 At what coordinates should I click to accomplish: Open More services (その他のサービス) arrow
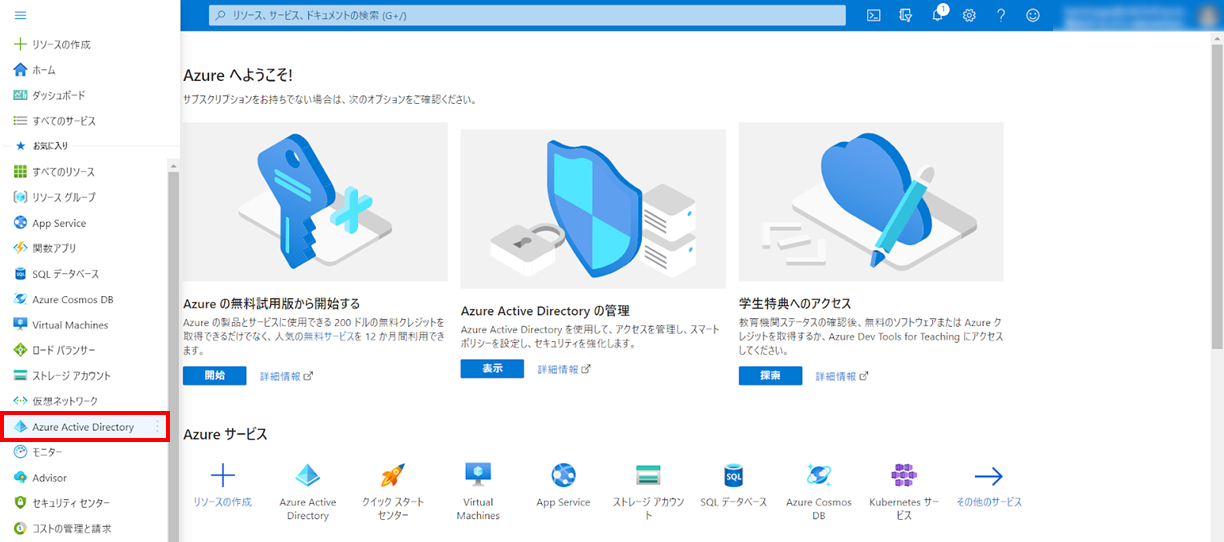click(x=989, y=485)
